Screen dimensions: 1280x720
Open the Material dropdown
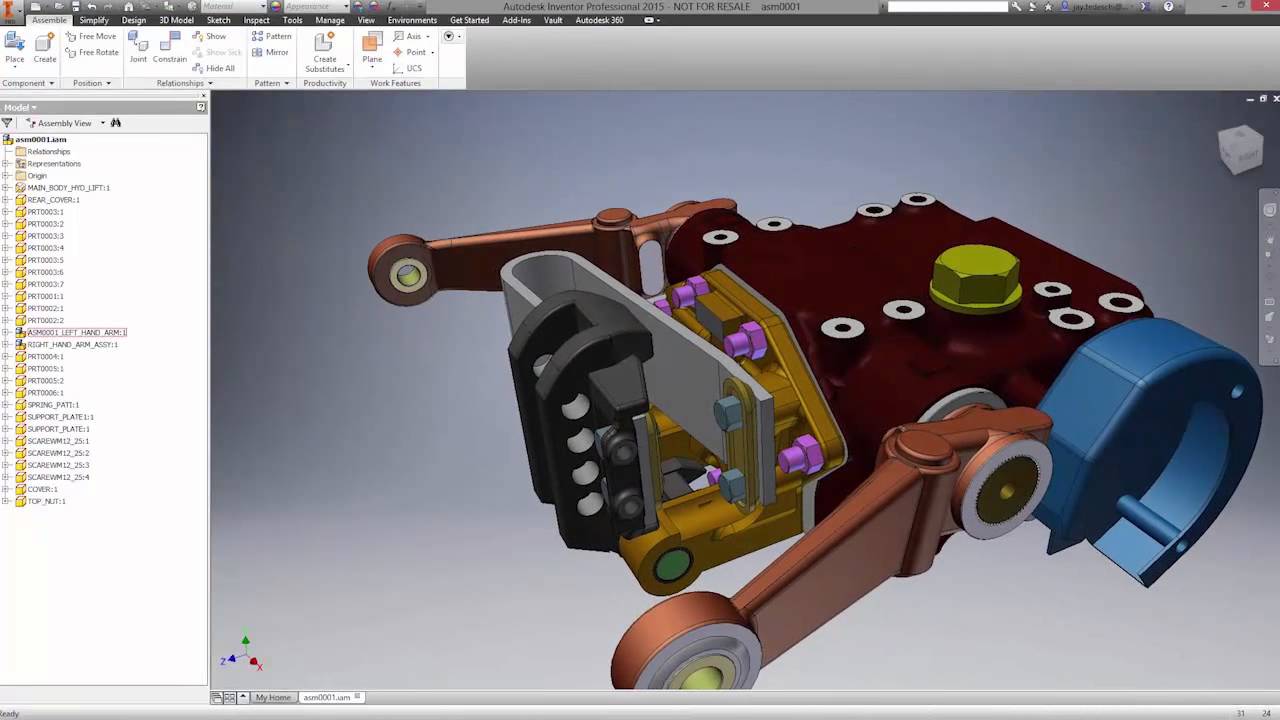(x=262, y=7)
